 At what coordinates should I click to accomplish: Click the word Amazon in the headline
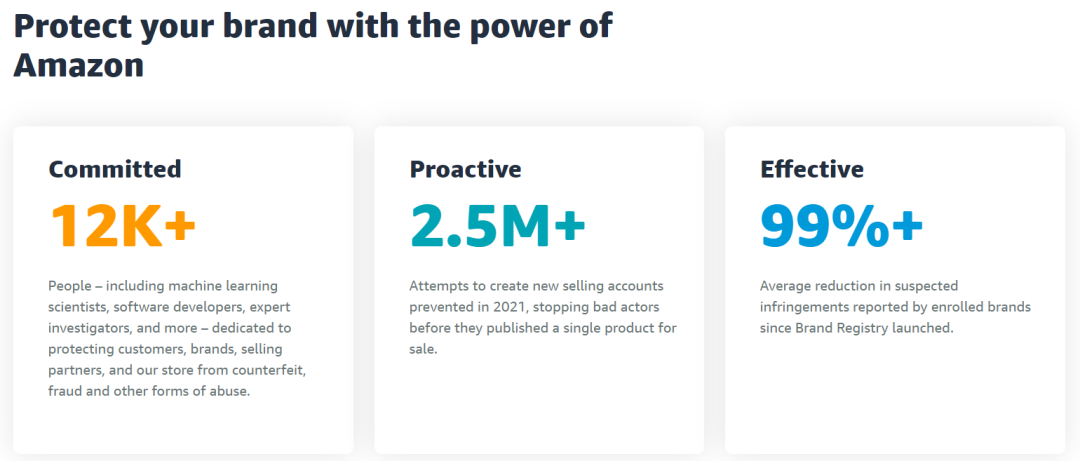click(79, 64)
